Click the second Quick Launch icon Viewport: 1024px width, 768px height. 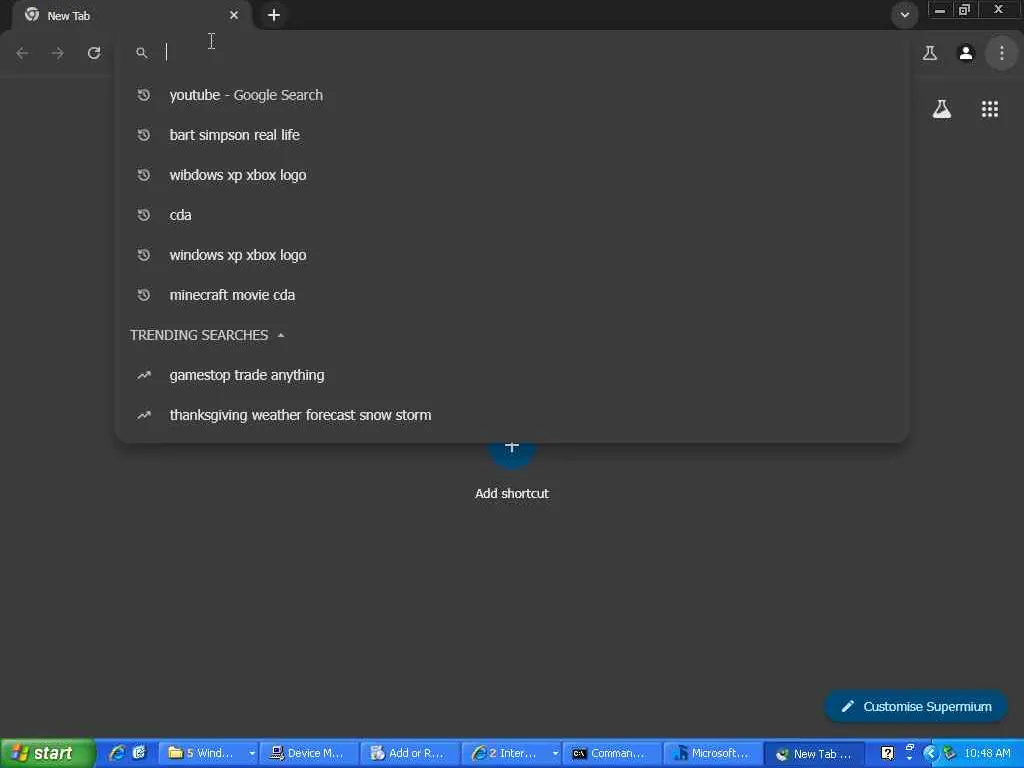(139, 753)
